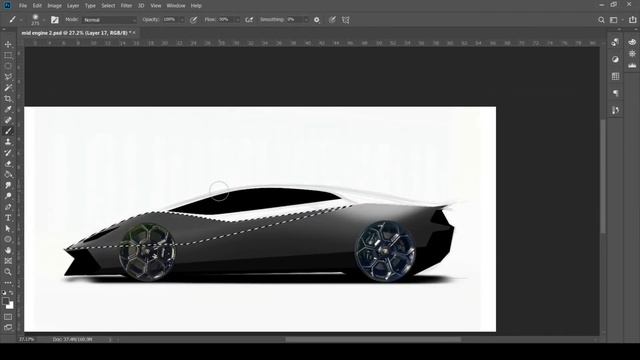Expand the Opacity slider dropdown
This screenshot has width=640, height=360.
(182, 20)
